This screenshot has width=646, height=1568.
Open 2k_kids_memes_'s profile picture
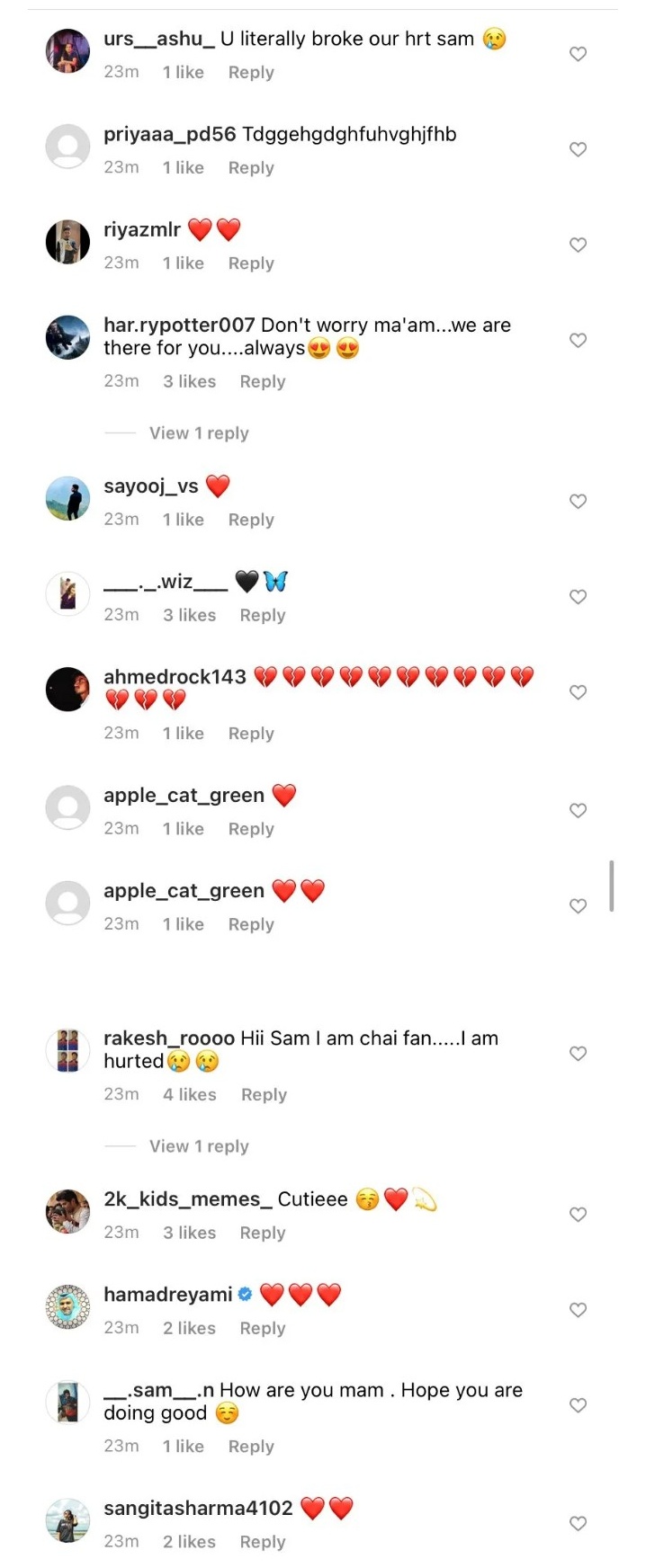coord(67,1211)
